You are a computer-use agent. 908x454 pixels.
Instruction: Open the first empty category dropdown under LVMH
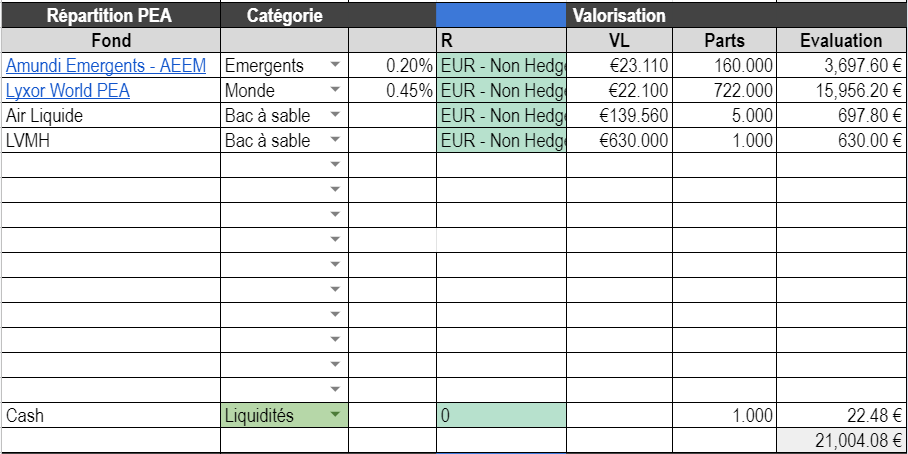(335, 164)
